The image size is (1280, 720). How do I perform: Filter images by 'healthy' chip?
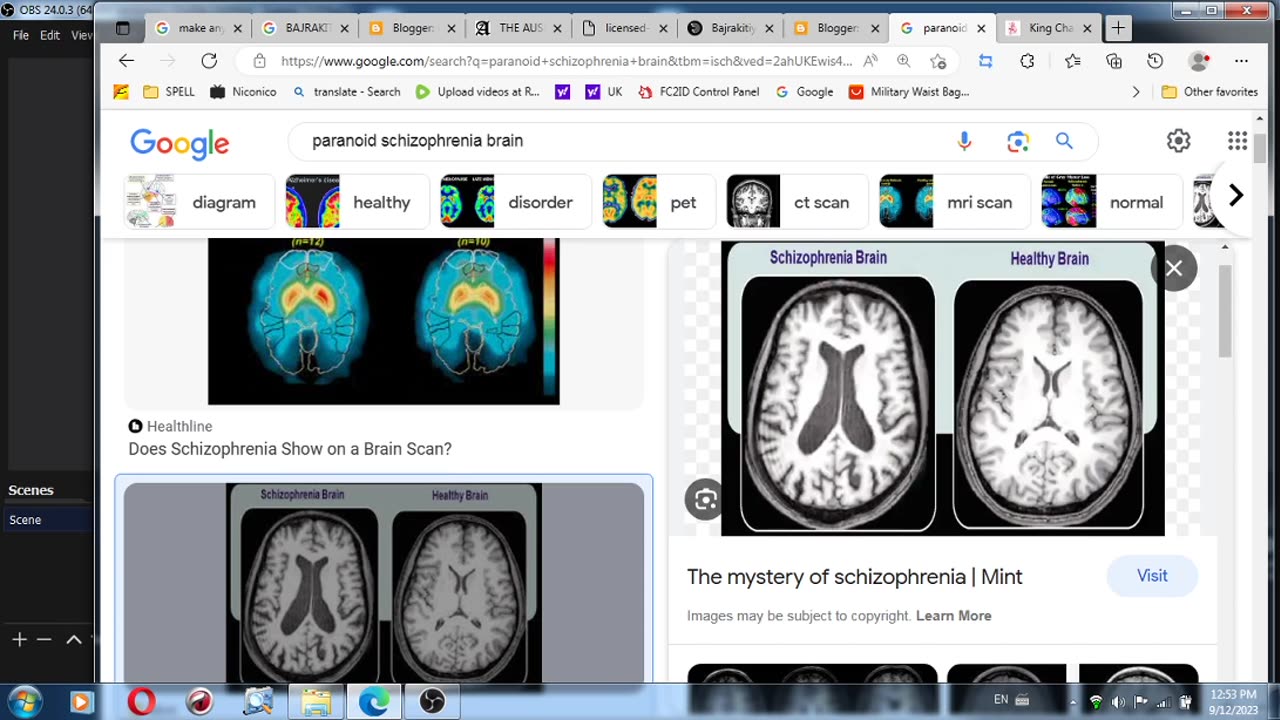pyautogui.click(x=357, y=202)
